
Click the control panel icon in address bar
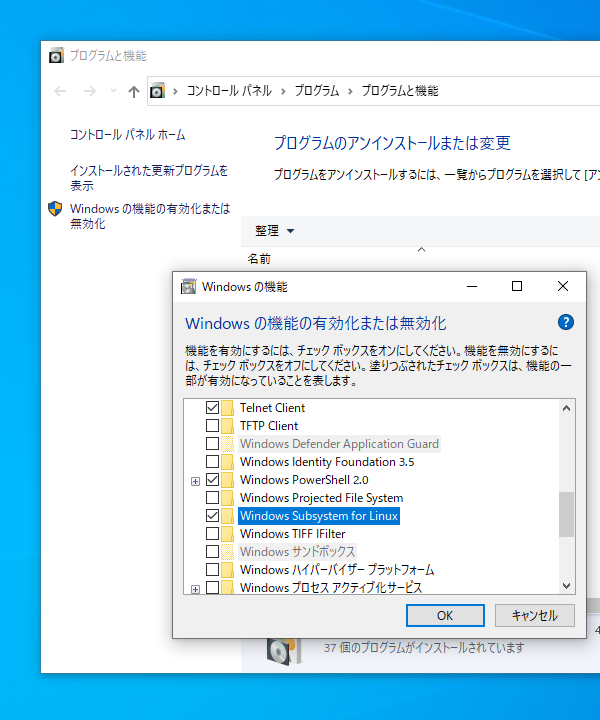(157, 91)
